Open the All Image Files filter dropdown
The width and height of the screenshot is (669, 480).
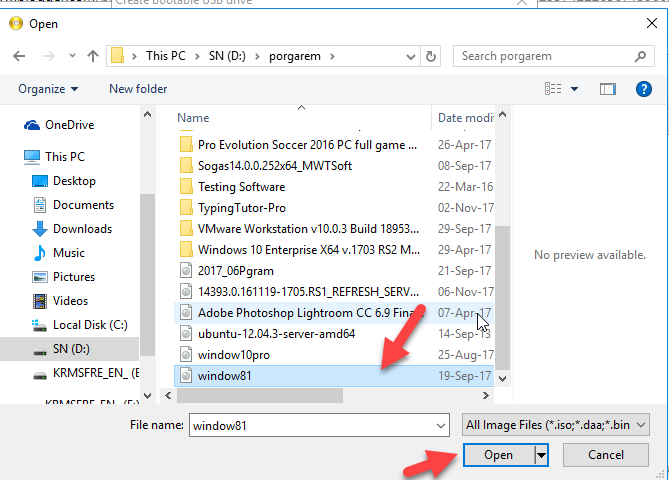click(556, 425)
